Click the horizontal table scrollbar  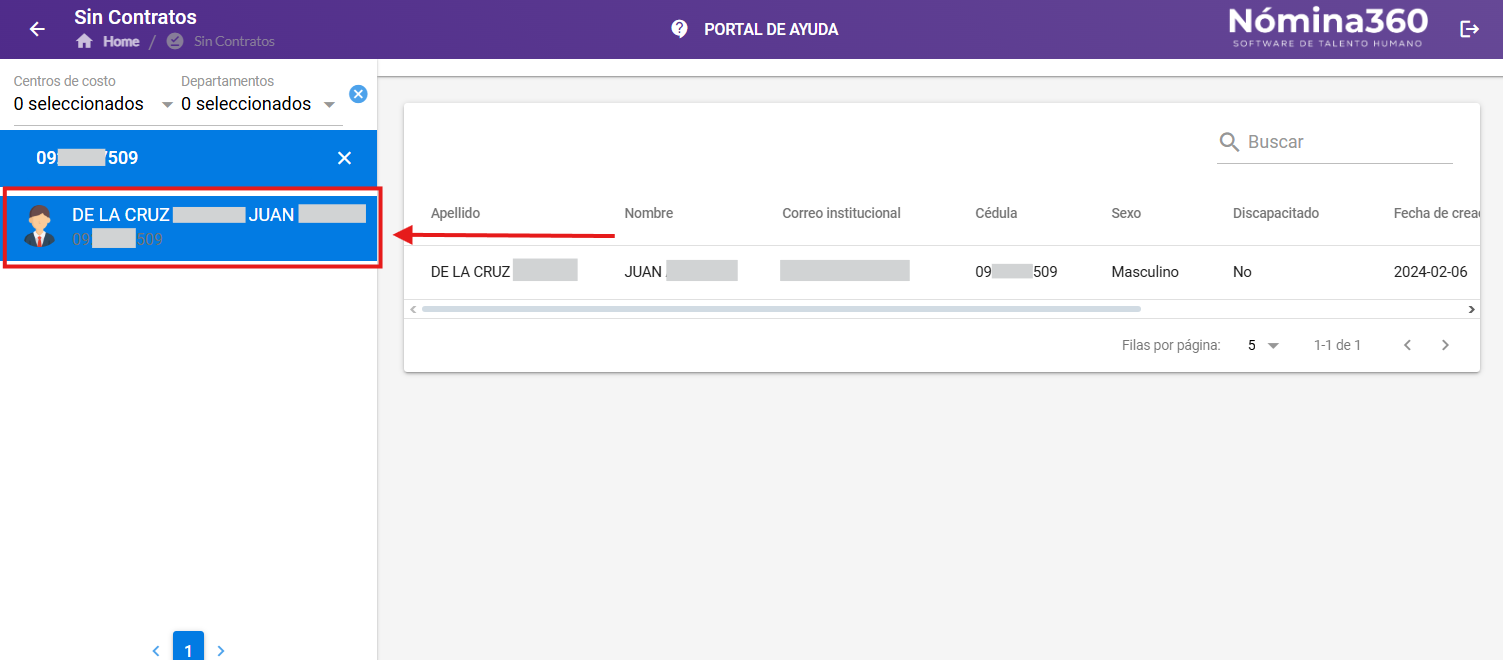tap(781, 309)
